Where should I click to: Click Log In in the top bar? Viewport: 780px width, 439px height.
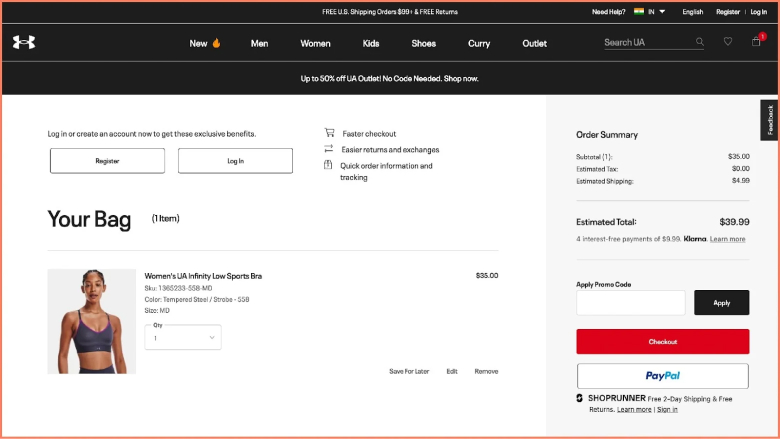[x=759, y=11]
